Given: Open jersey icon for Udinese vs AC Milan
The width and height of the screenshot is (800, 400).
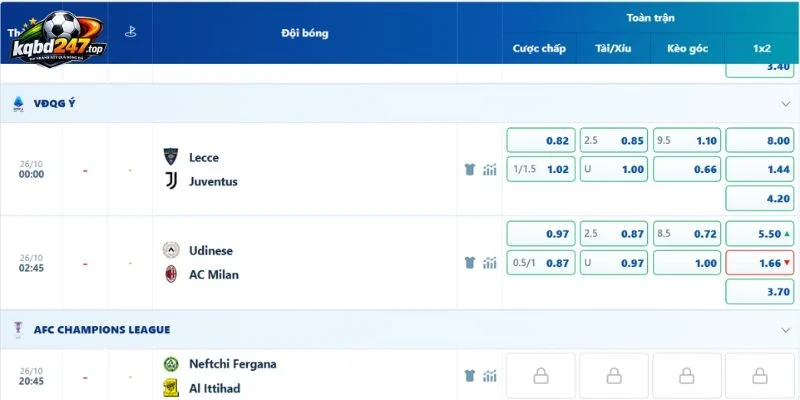Looking at the screenshot, I should tap(470, 263).
